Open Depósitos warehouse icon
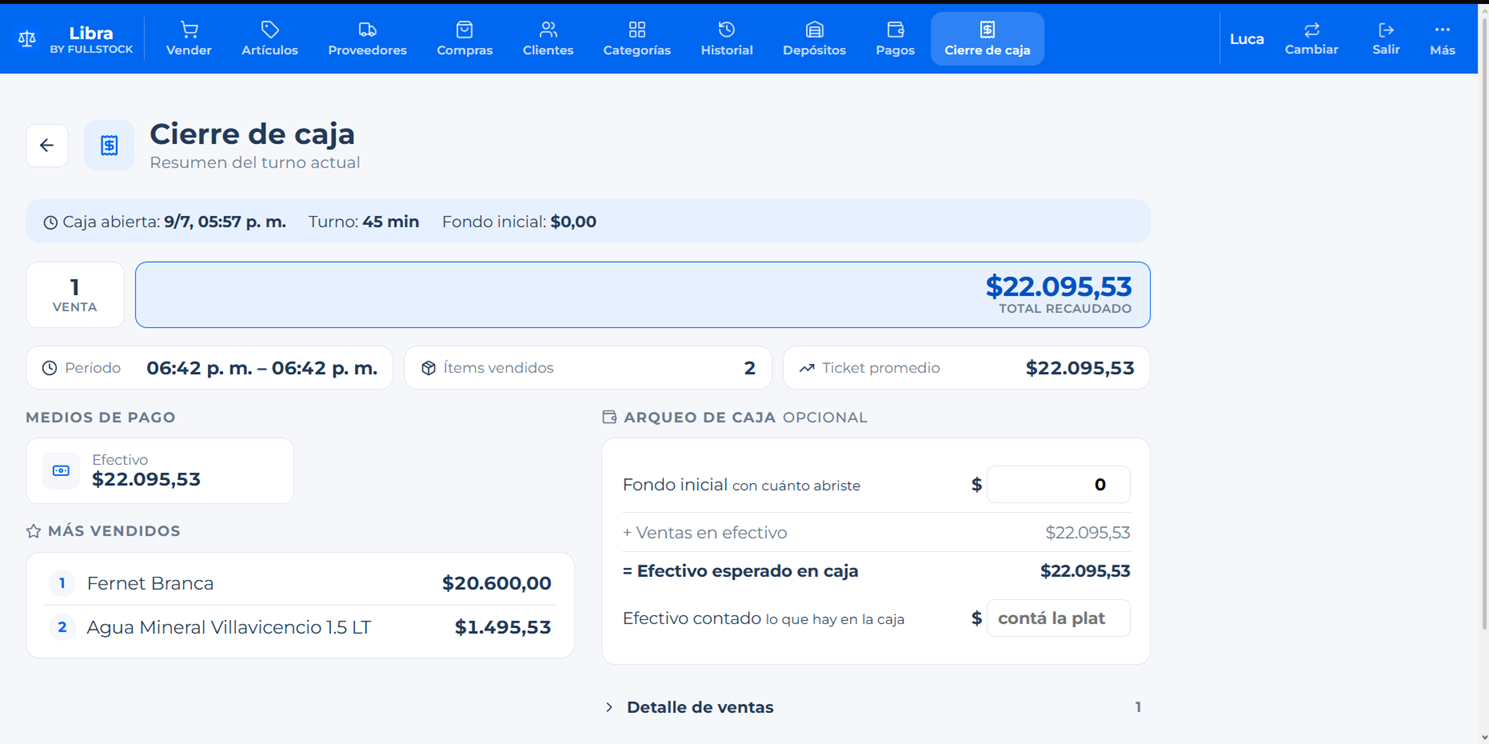 point(814,30)
